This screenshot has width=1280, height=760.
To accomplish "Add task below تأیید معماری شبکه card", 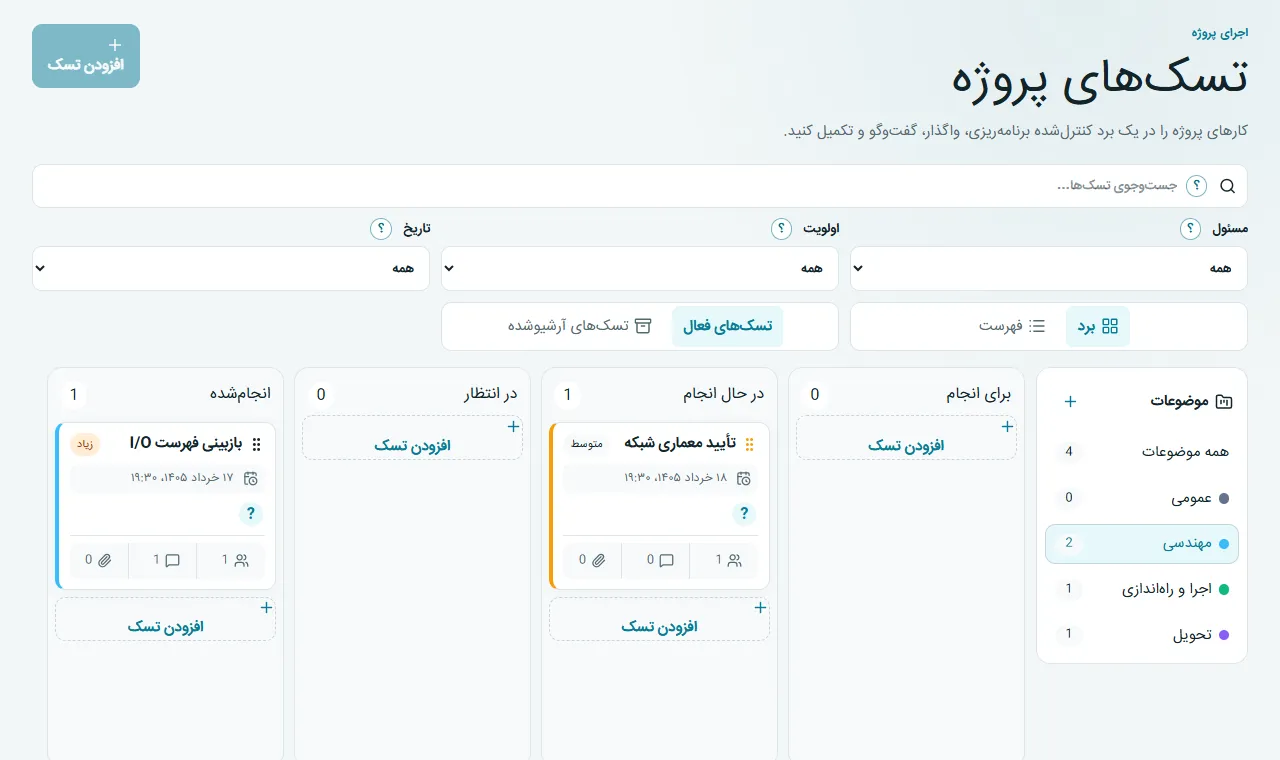I will 659,619.
